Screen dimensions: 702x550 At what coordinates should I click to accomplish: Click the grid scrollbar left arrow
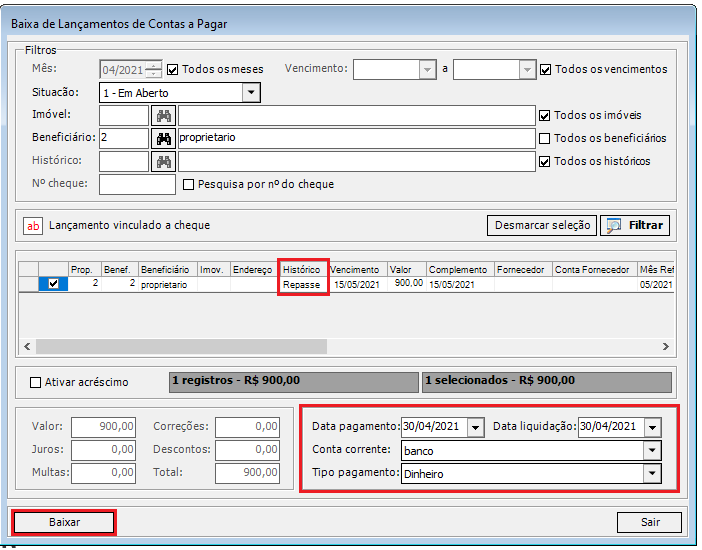27,346
